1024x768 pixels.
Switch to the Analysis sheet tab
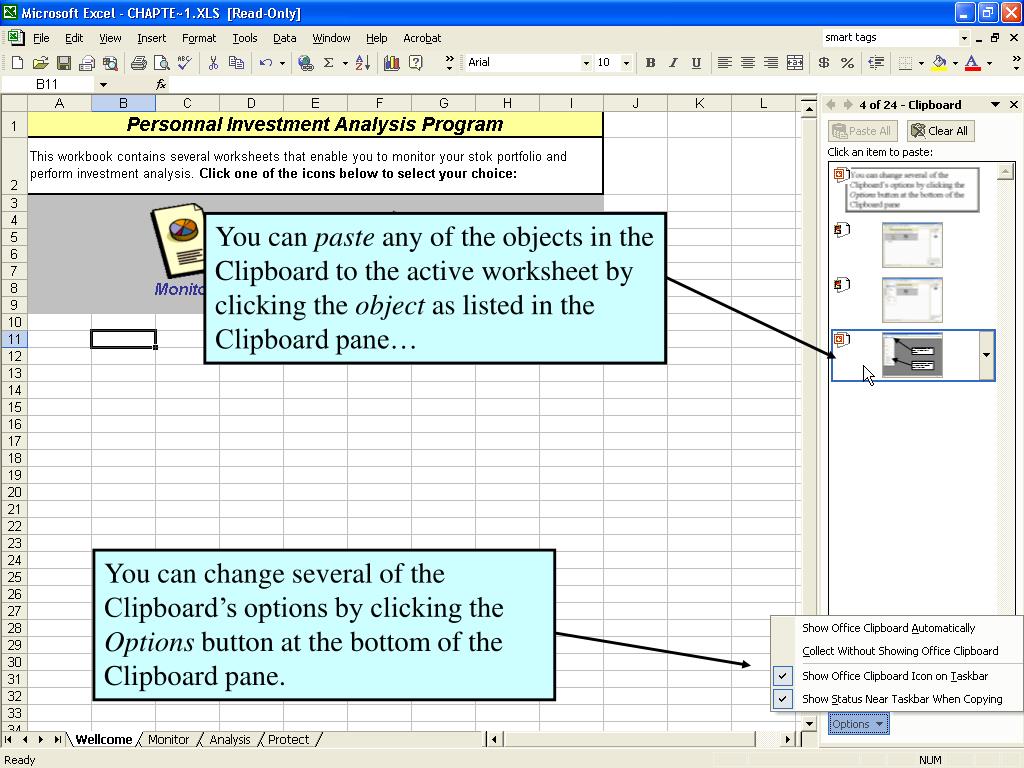[229, 739]
